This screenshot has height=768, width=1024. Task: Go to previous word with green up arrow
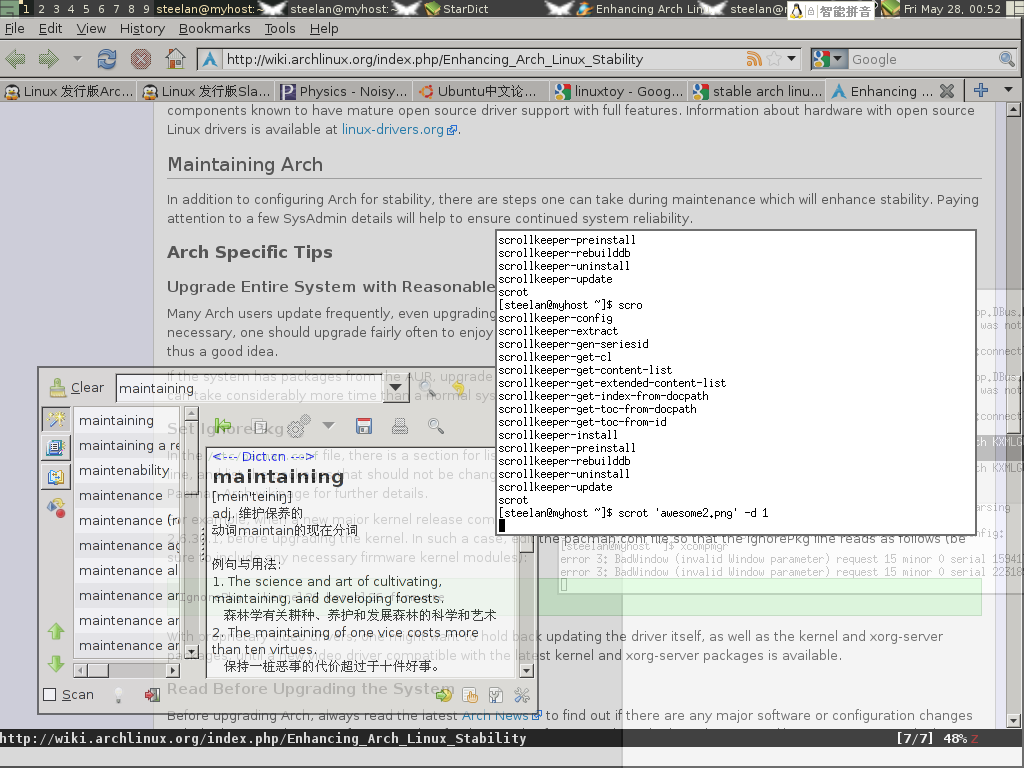56,632
